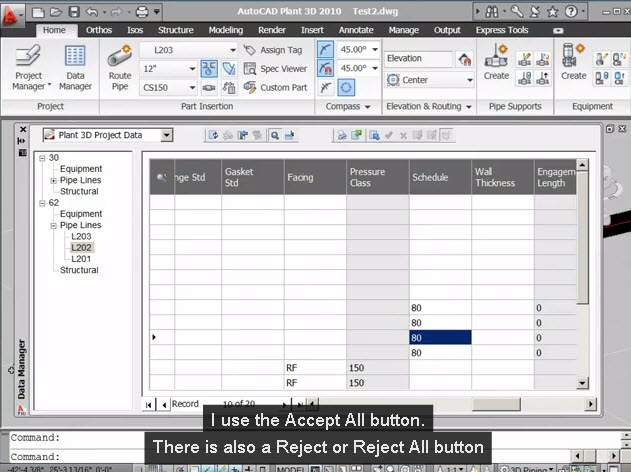Expand the Pipe Lines node under 30
This screenshot has height=472, width=631.
click(54, 181)
